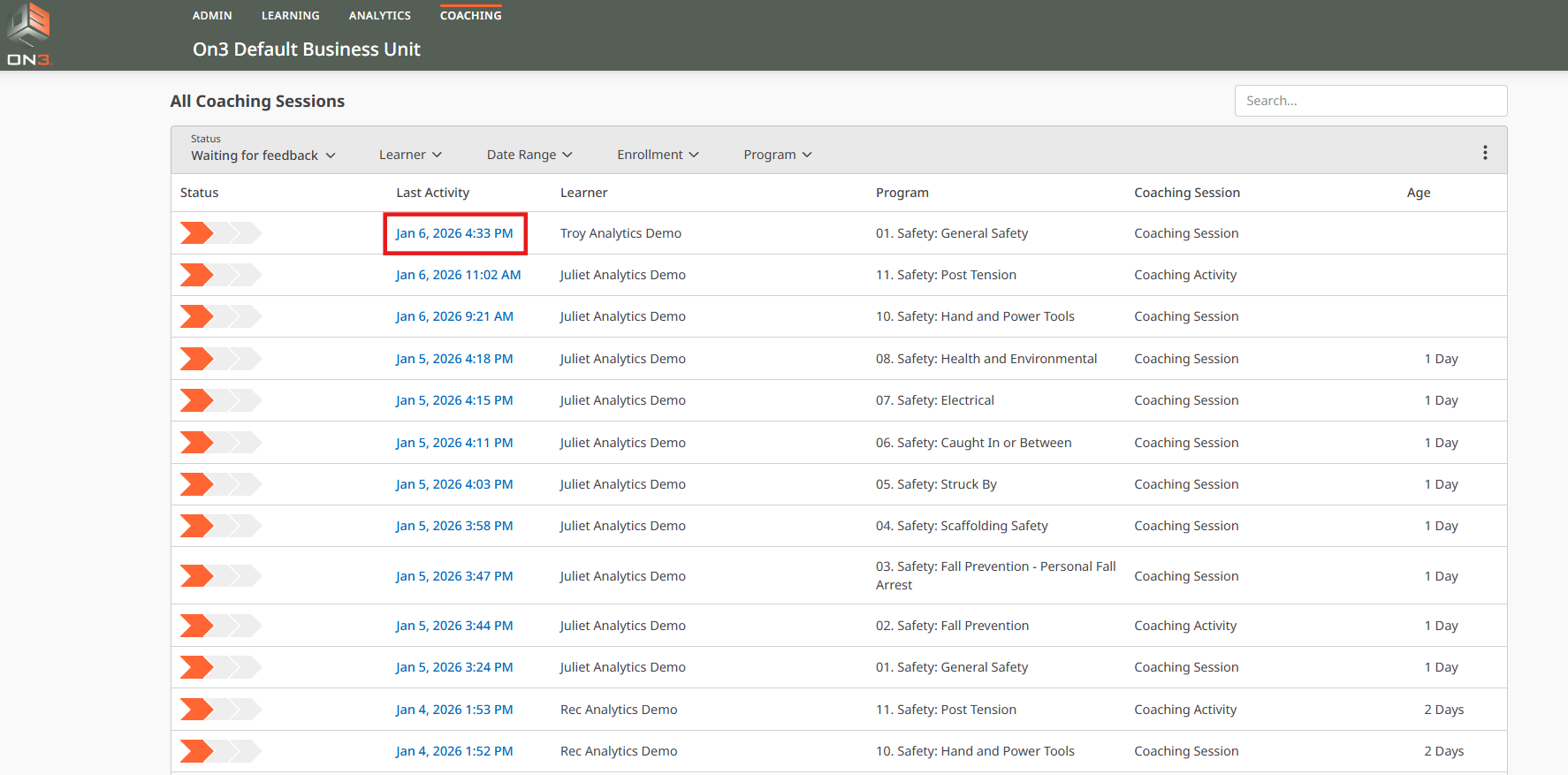1568x775 pixels.
Task: Expand the Date Range filter
Action: (x=529, y=155)
